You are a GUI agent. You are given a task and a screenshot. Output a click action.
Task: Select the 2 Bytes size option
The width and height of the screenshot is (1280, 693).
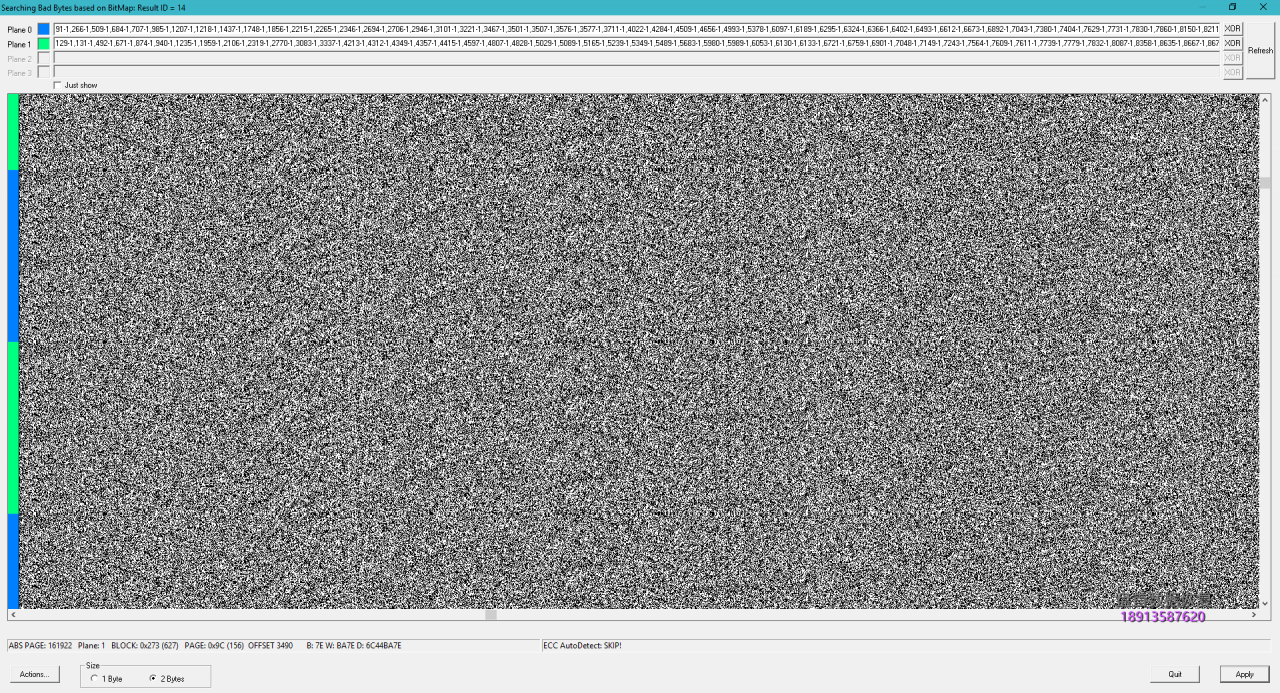point(154,679)
